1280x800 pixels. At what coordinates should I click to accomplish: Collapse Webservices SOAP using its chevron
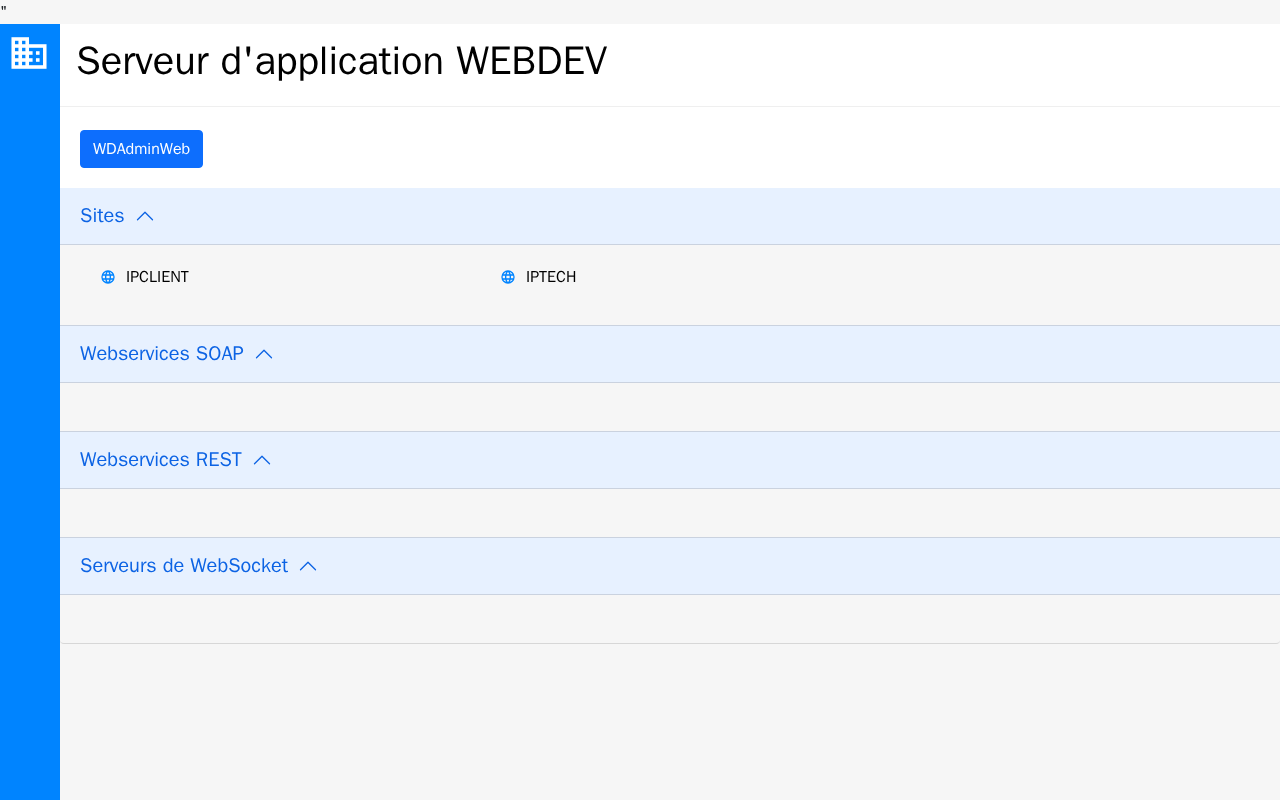pos(264,354)
